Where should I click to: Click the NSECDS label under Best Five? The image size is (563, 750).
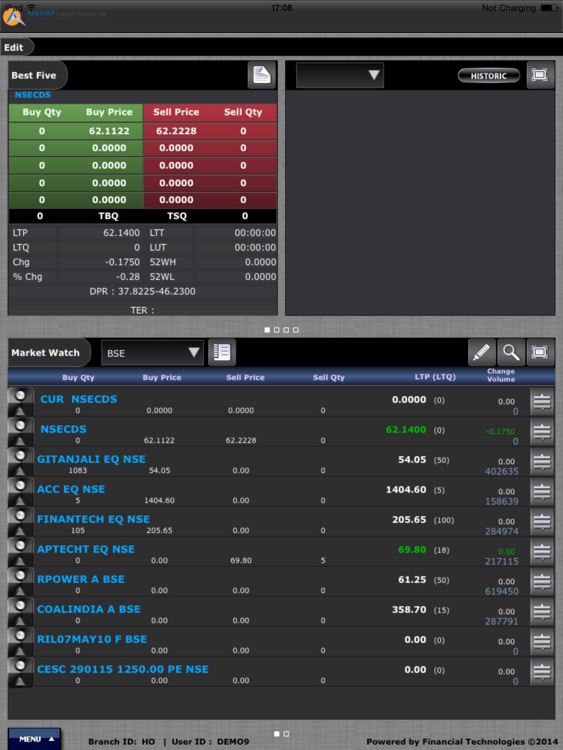[x=33, y=95]
